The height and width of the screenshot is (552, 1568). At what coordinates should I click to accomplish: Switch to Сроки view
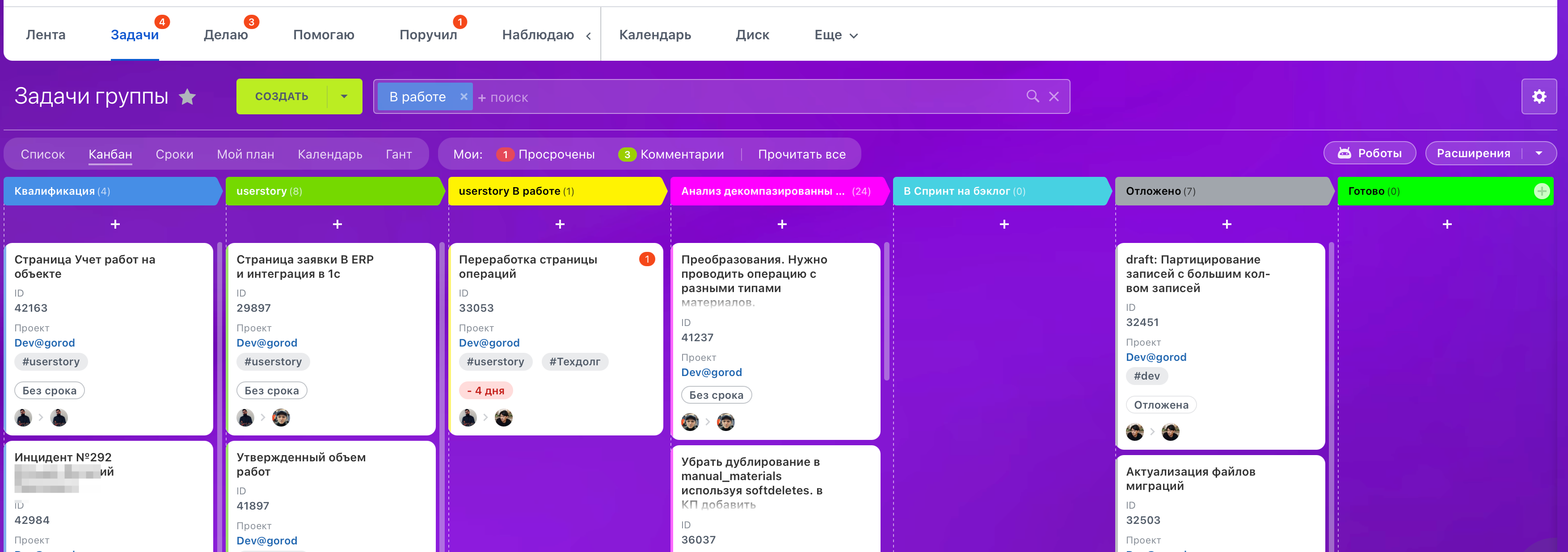point(175,155)
